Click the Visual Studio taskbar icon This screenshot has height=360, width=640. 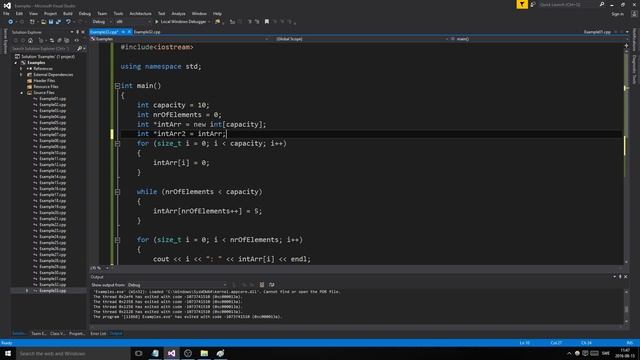[x=171, y=353]
